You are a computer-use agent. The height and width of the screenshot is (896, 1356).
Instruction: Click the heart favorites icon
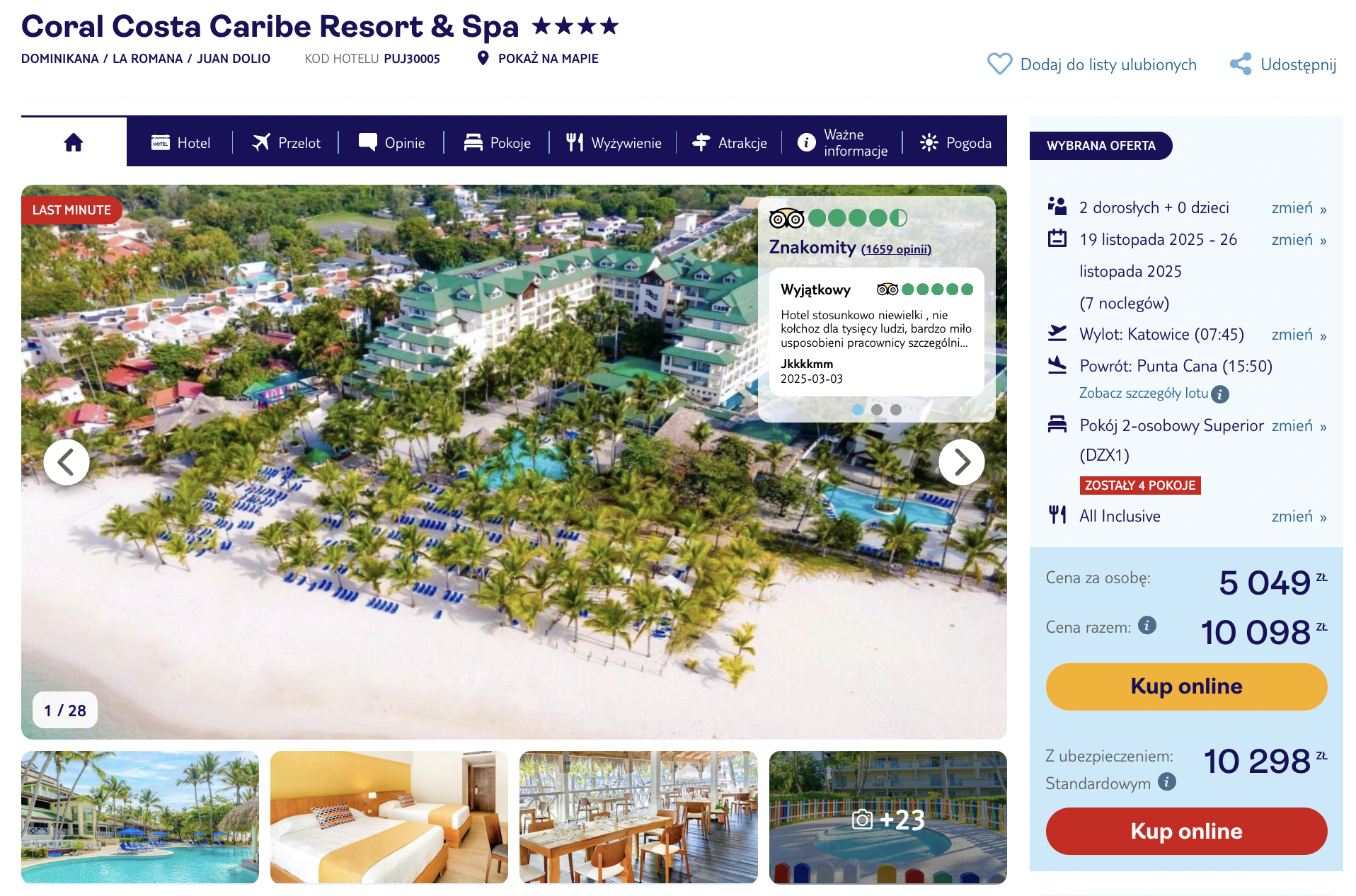999,64
